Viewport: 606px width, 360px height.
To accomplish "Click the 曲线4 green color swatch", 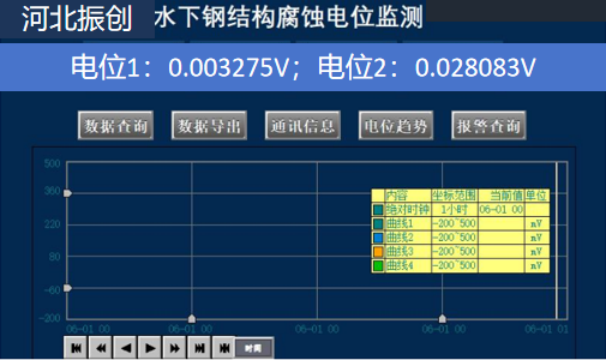I will pyautogui.click(x=378, y=266).
